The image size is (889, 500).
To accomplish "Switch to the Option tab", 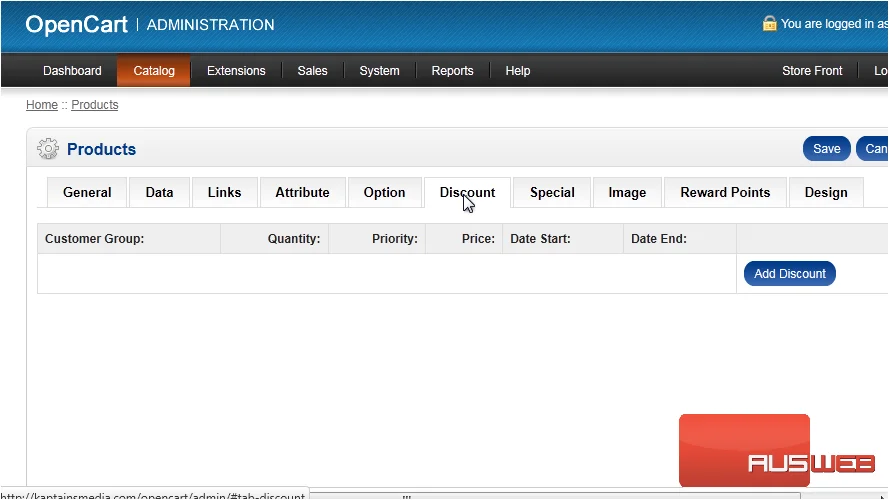I will point(384,193).
